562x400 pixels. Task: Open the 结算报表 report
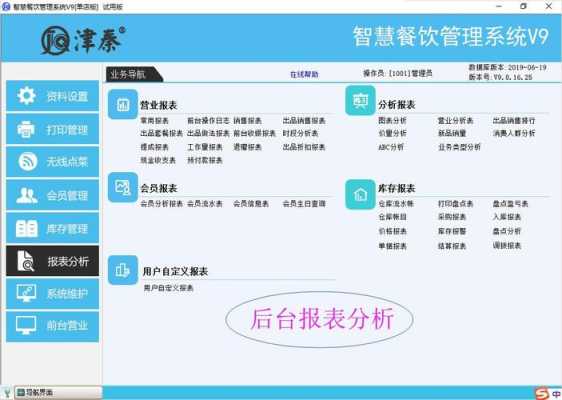452,246
